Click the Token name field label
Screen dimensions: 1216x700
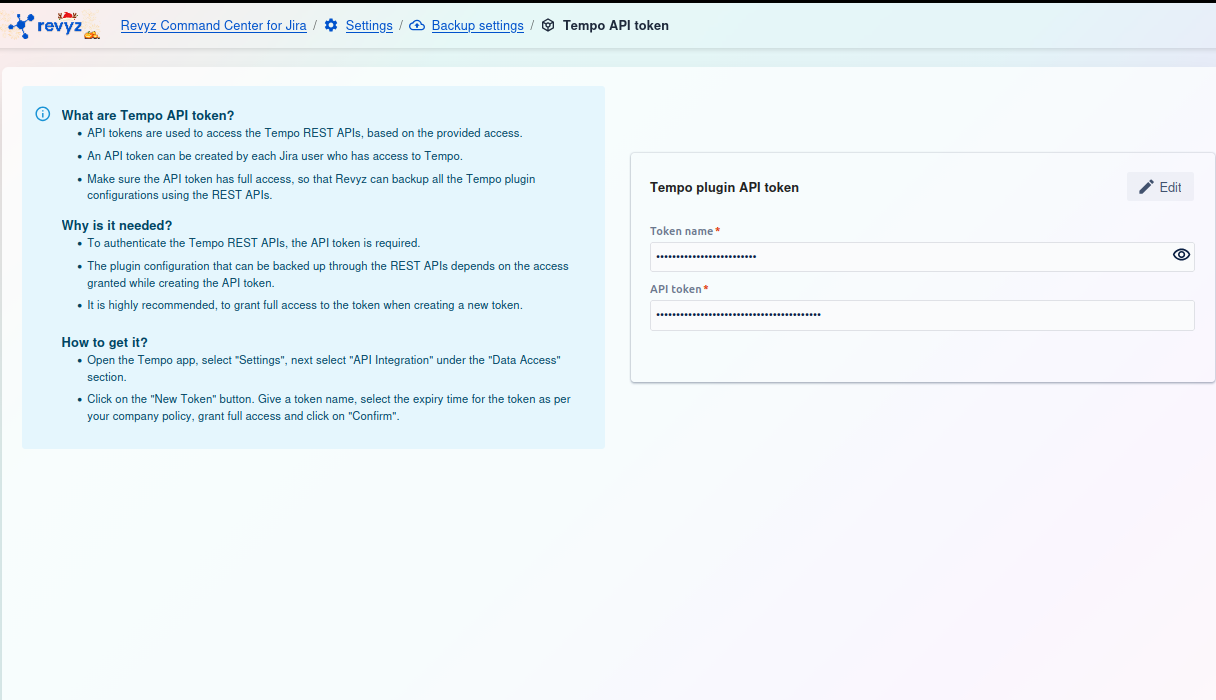[x=682, y=231]
